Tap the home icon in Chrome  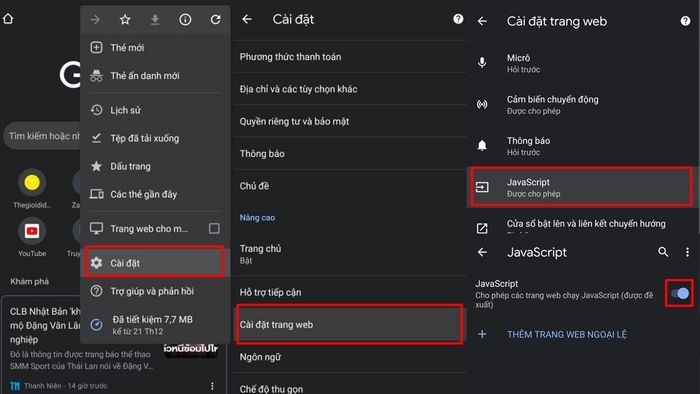(x=8, y=19)
